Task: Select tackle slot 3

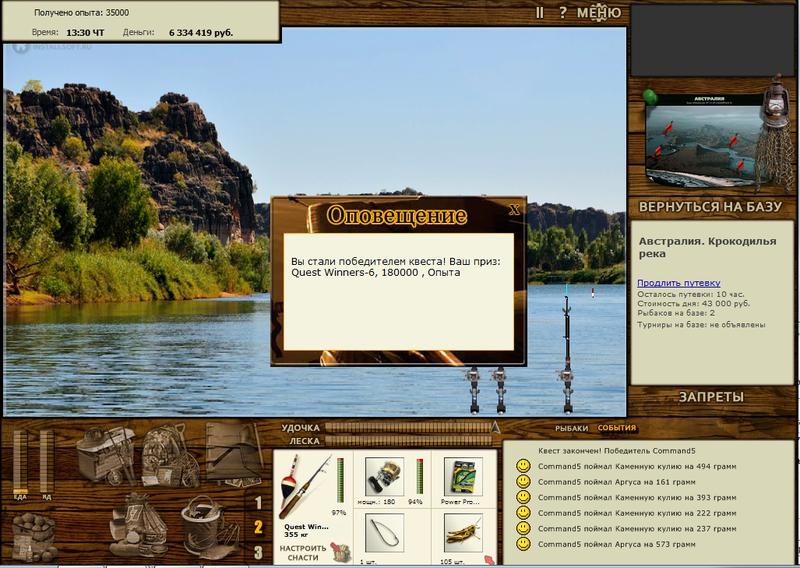Action: click(258, 552)
